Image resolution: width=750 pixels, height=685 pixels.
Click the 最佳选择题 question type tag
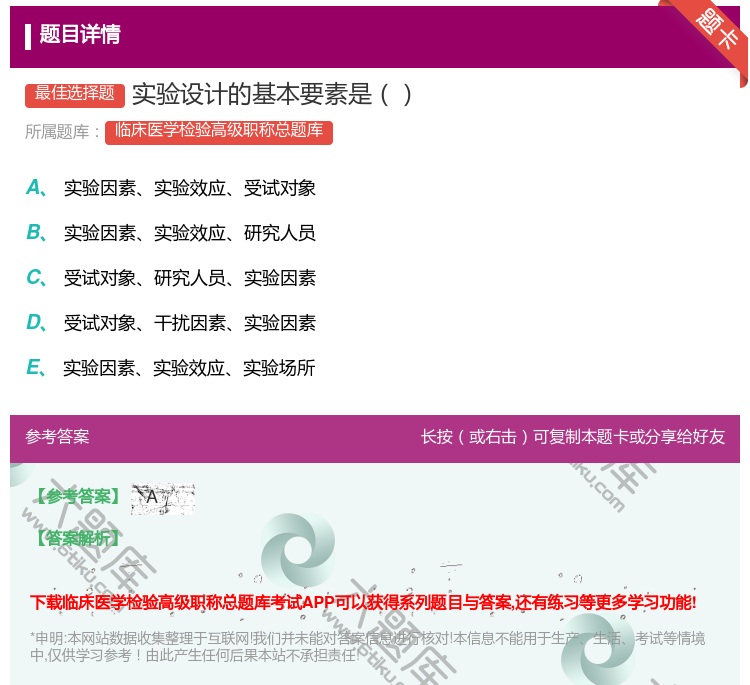[75, 95]
